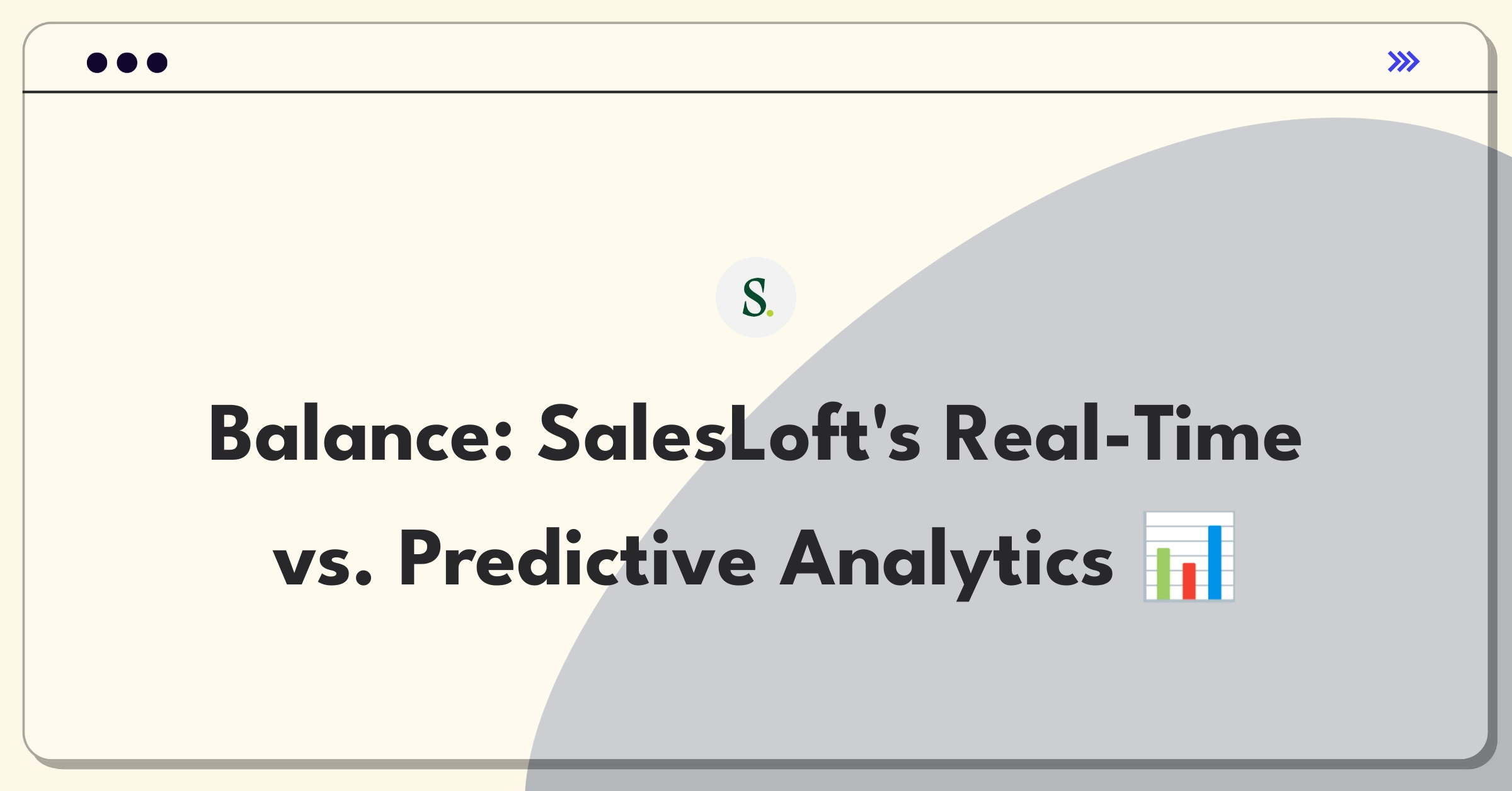This screenshot has height=791, width=1512.
Task: Click the third dark window dot
Action: pos(157,63)
